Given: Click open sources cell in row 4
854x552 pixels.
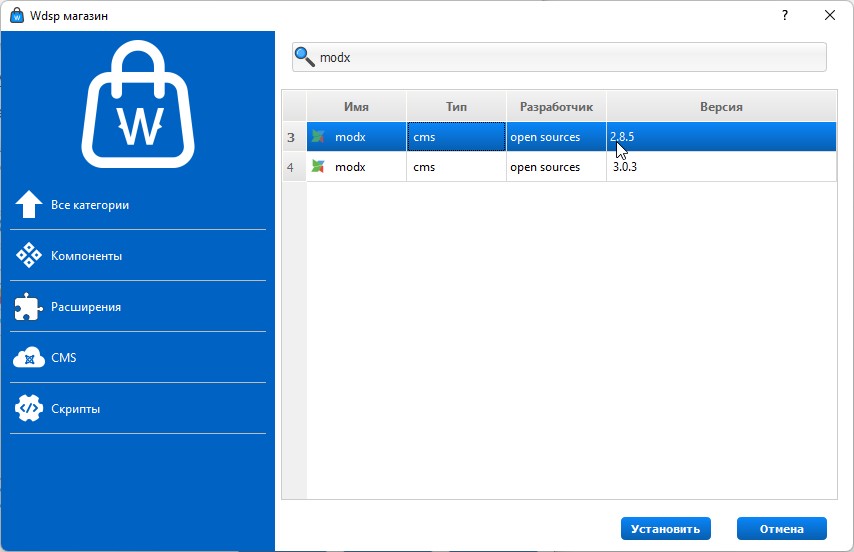Looking at the screenshot, I should click(556, 167).
